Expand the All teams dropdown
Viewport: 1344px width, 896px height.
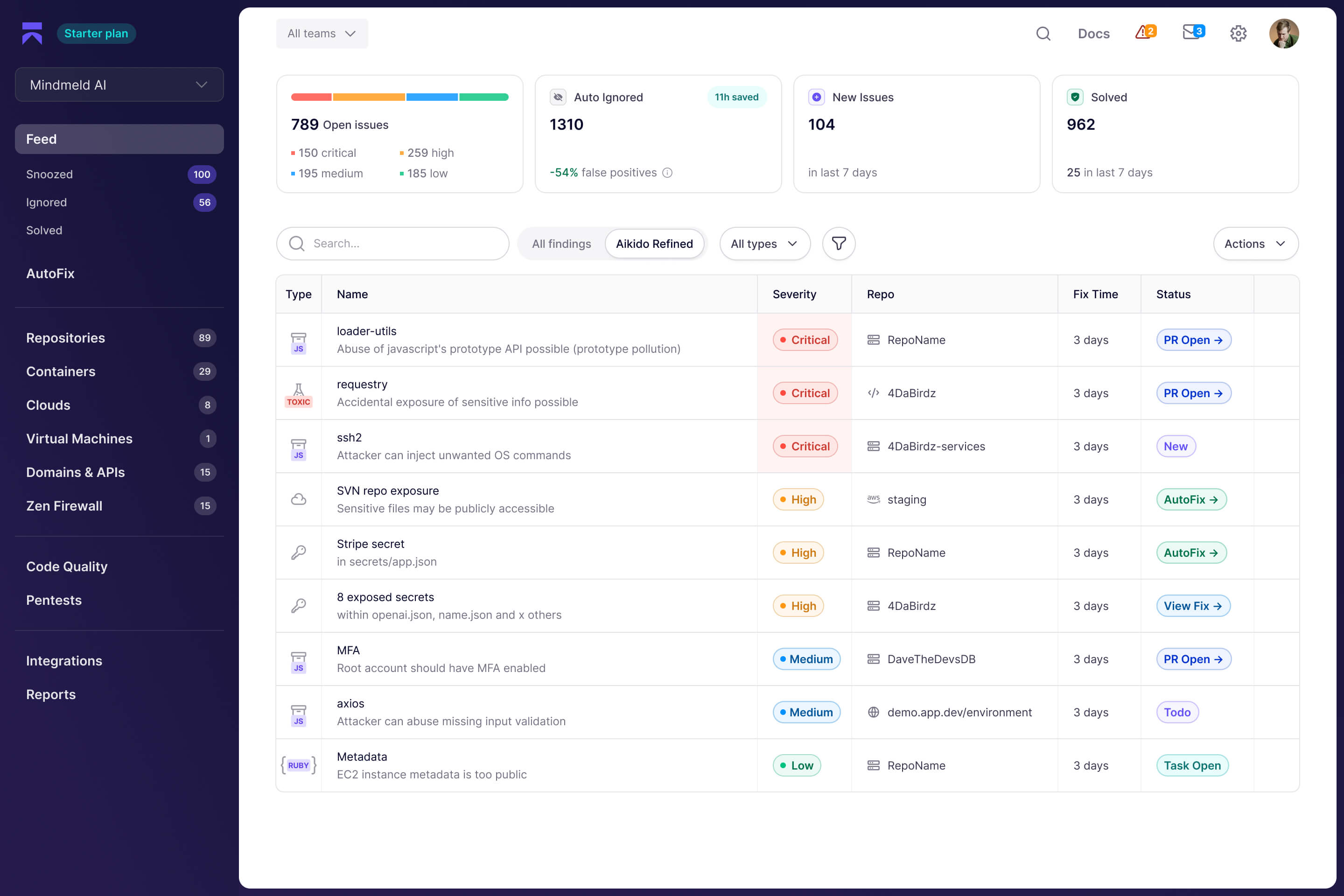coord(322,34)
